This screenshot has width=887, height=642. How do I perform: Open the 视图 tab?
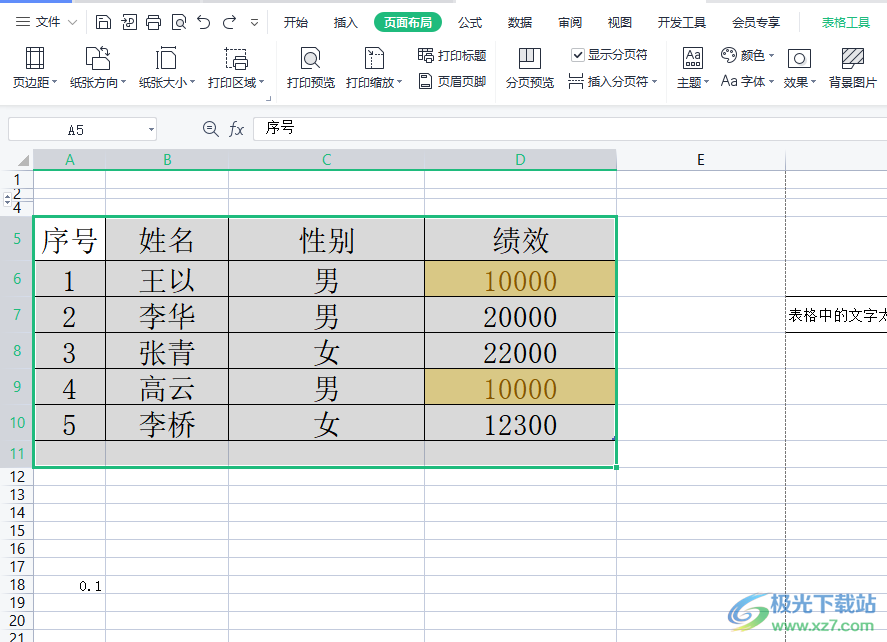coord(619,23)
